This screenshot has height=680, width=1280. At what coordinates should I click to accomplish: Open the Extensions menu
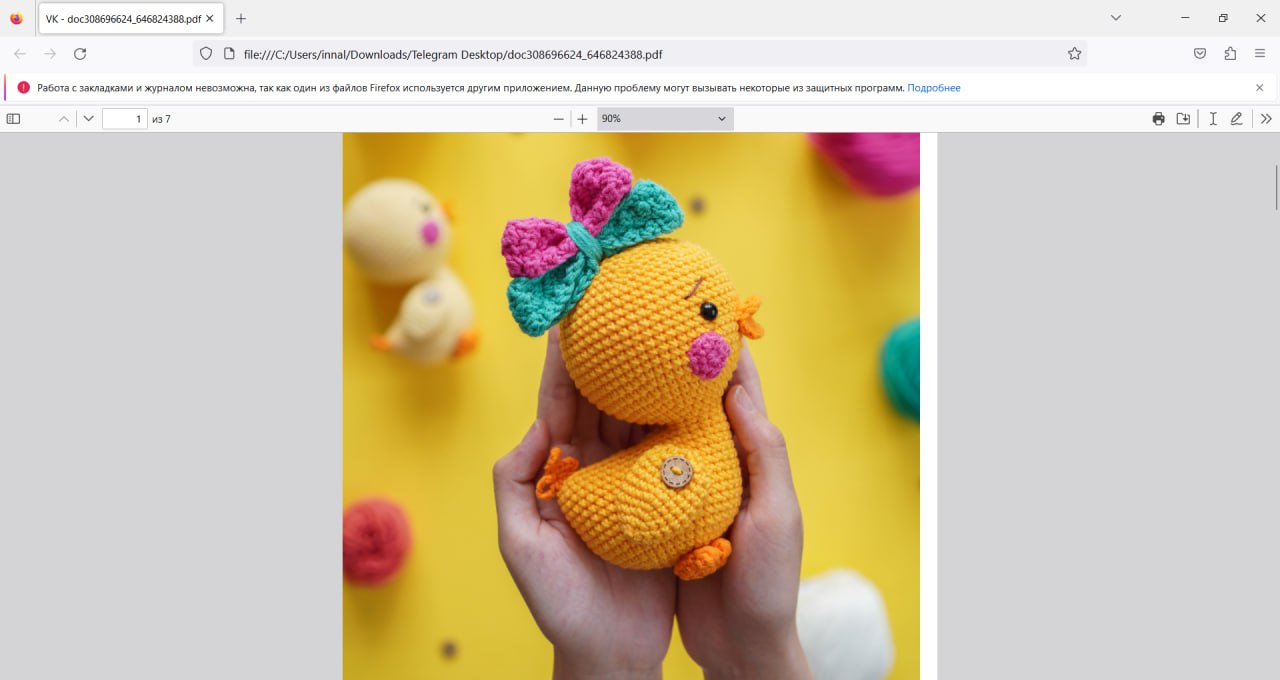coord(1230,54)
